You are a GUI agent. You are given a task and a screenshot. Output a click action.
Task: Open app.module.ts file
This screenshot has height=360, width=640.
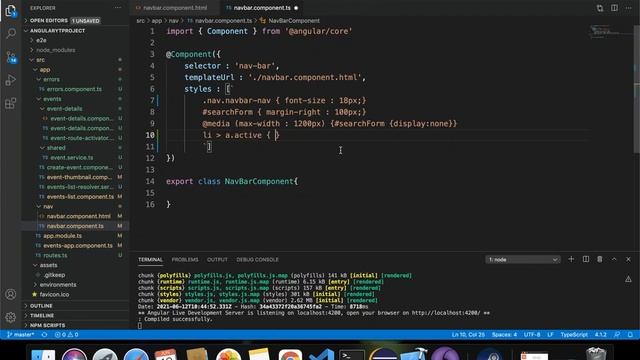point(62,236)
